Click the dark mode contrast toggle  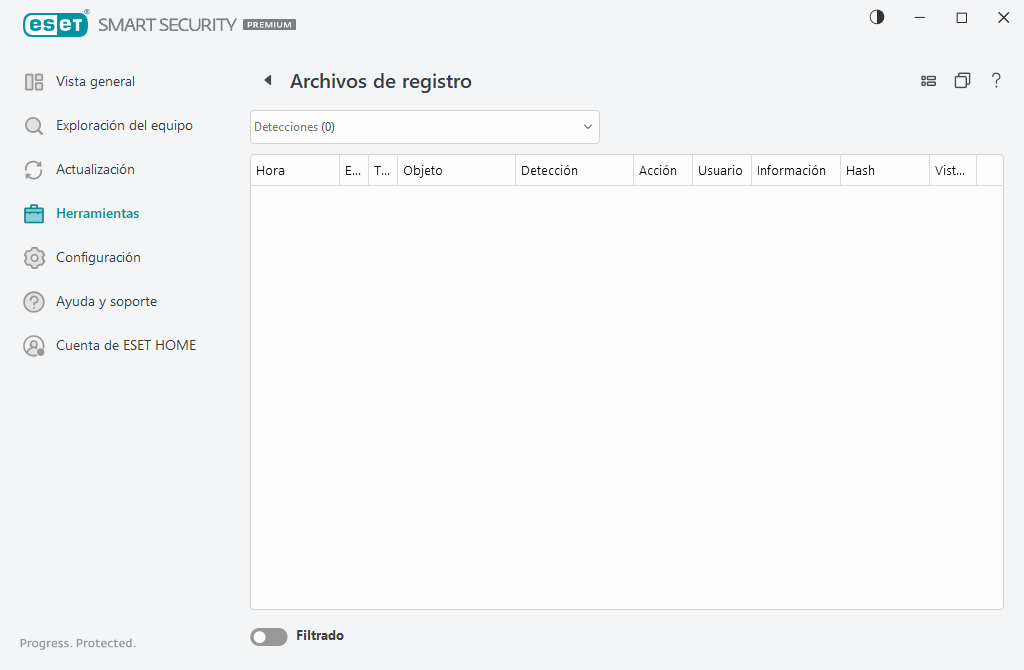(876, 17)
